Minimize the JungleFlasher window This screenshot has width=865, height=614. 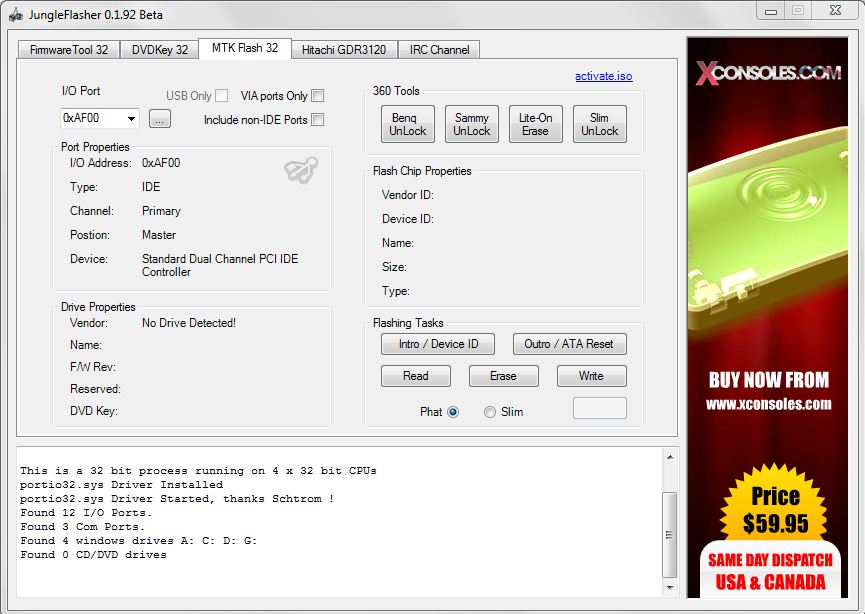pyautogui.click(x=771, y=11)
